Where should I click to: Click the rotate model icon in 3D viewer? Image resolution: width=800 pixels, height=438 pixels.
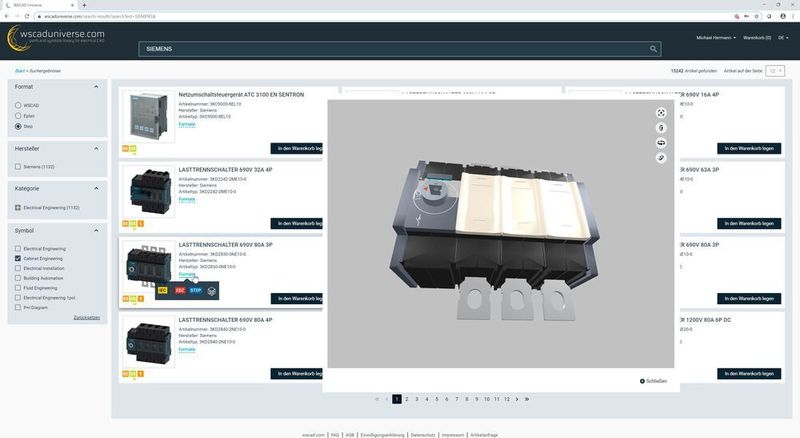(661, 143)
